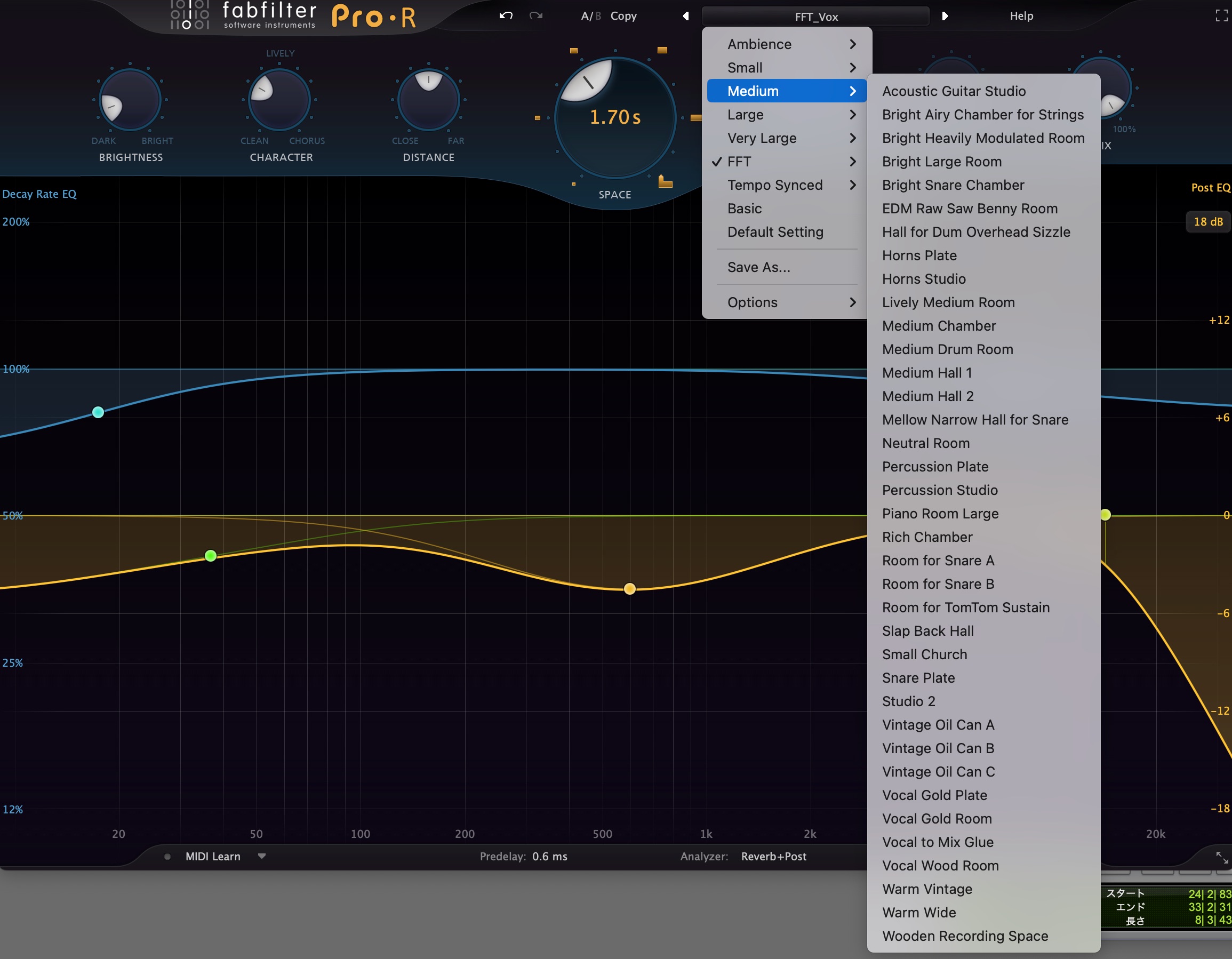Click the Mix knob
Viewport: 1232px width, 959px height.
coord(1102,89)
